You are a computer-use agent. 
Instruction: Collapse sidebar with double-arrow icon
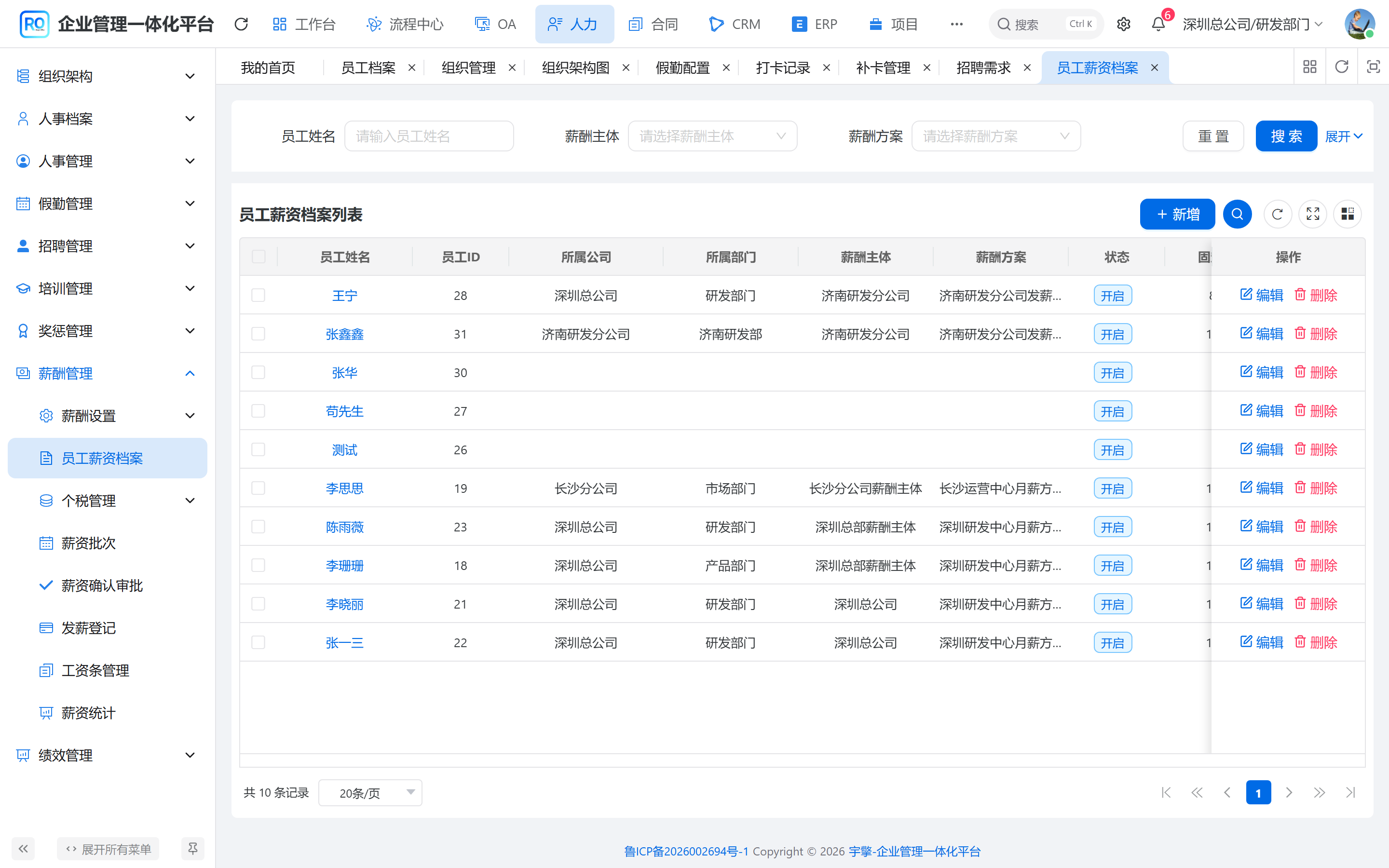pyautogui.click(x=23, y=849)
